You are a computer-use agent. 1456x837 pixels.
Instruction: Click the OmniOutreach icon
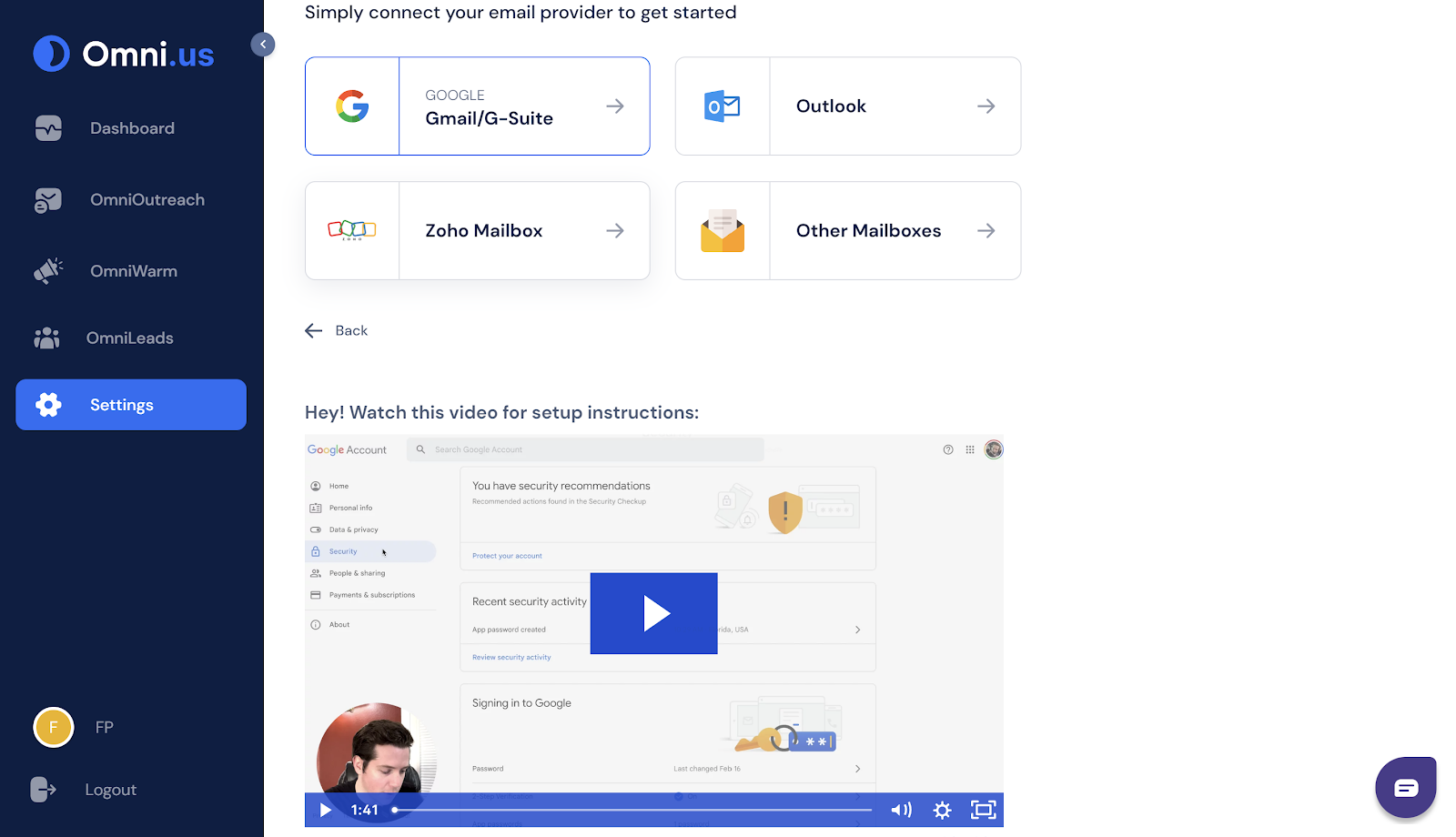tap(48, 200)
